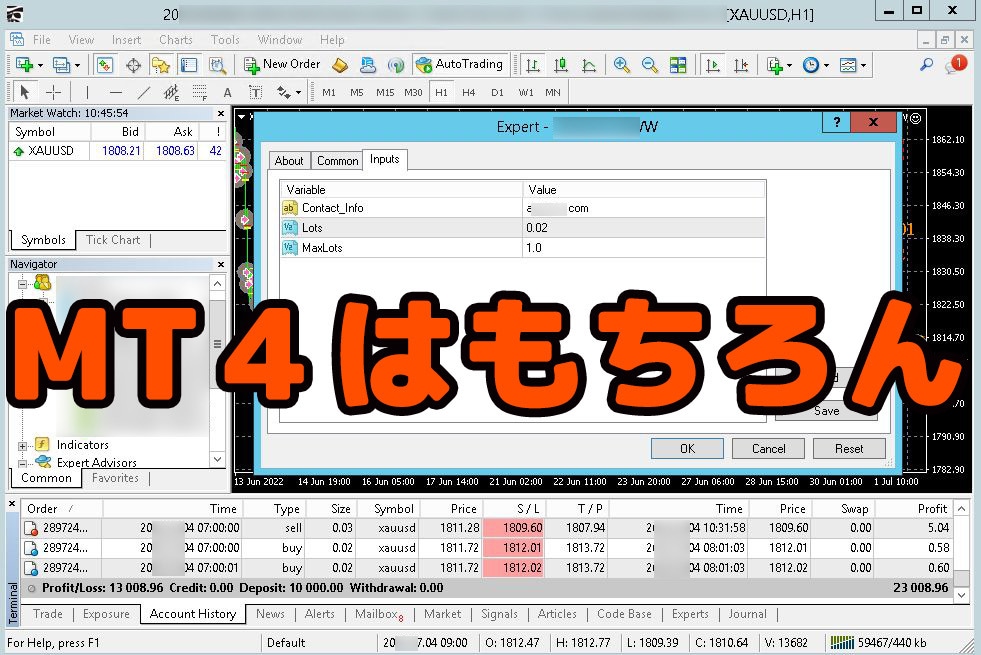Select the equidistant channel tool
Image resolution: width=981 pixels, height=655 pixels.
pos(171,92)
